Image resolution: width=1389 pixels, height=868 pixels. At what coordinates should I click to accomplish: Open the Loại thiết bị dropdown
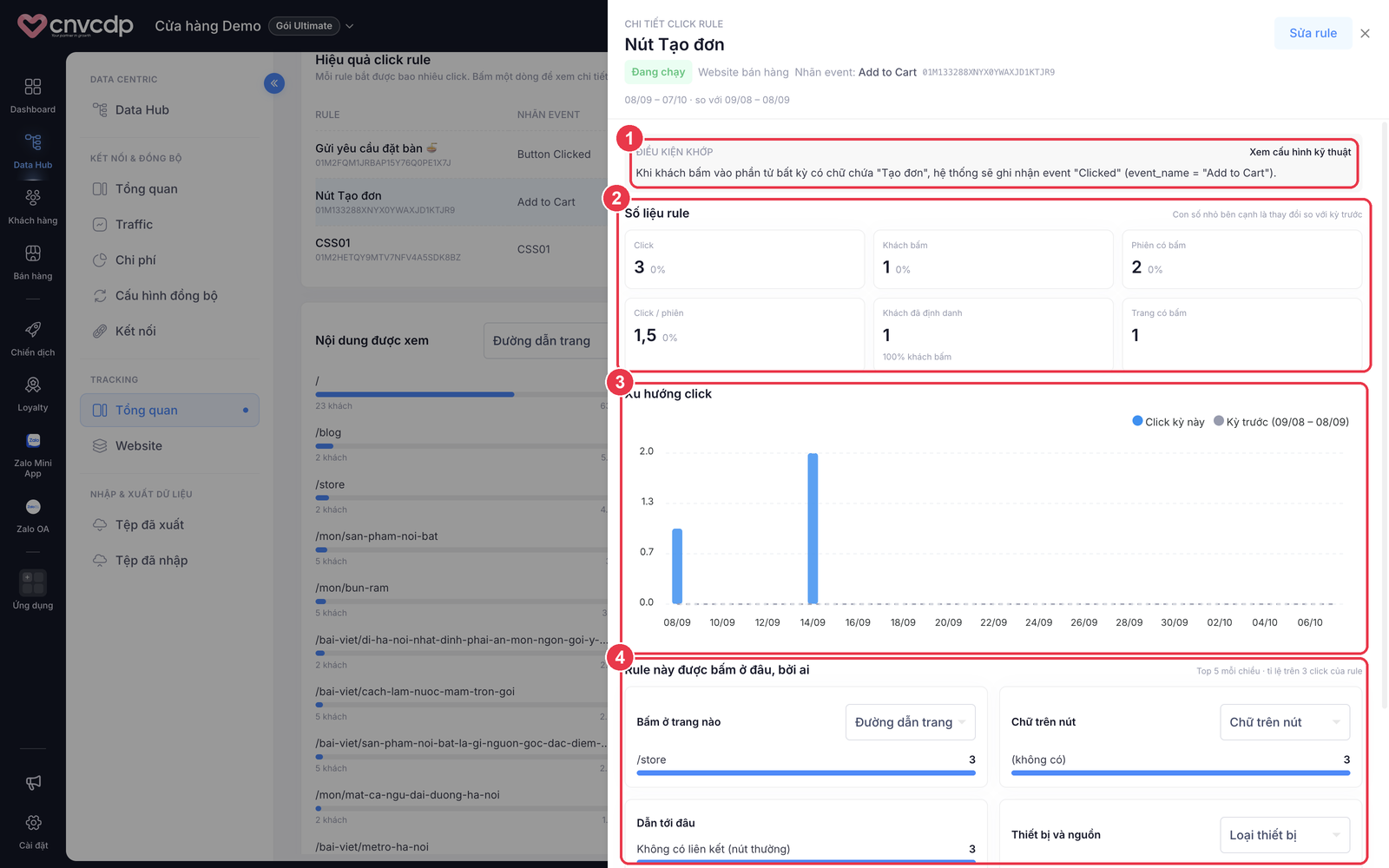click(1285, 835)
